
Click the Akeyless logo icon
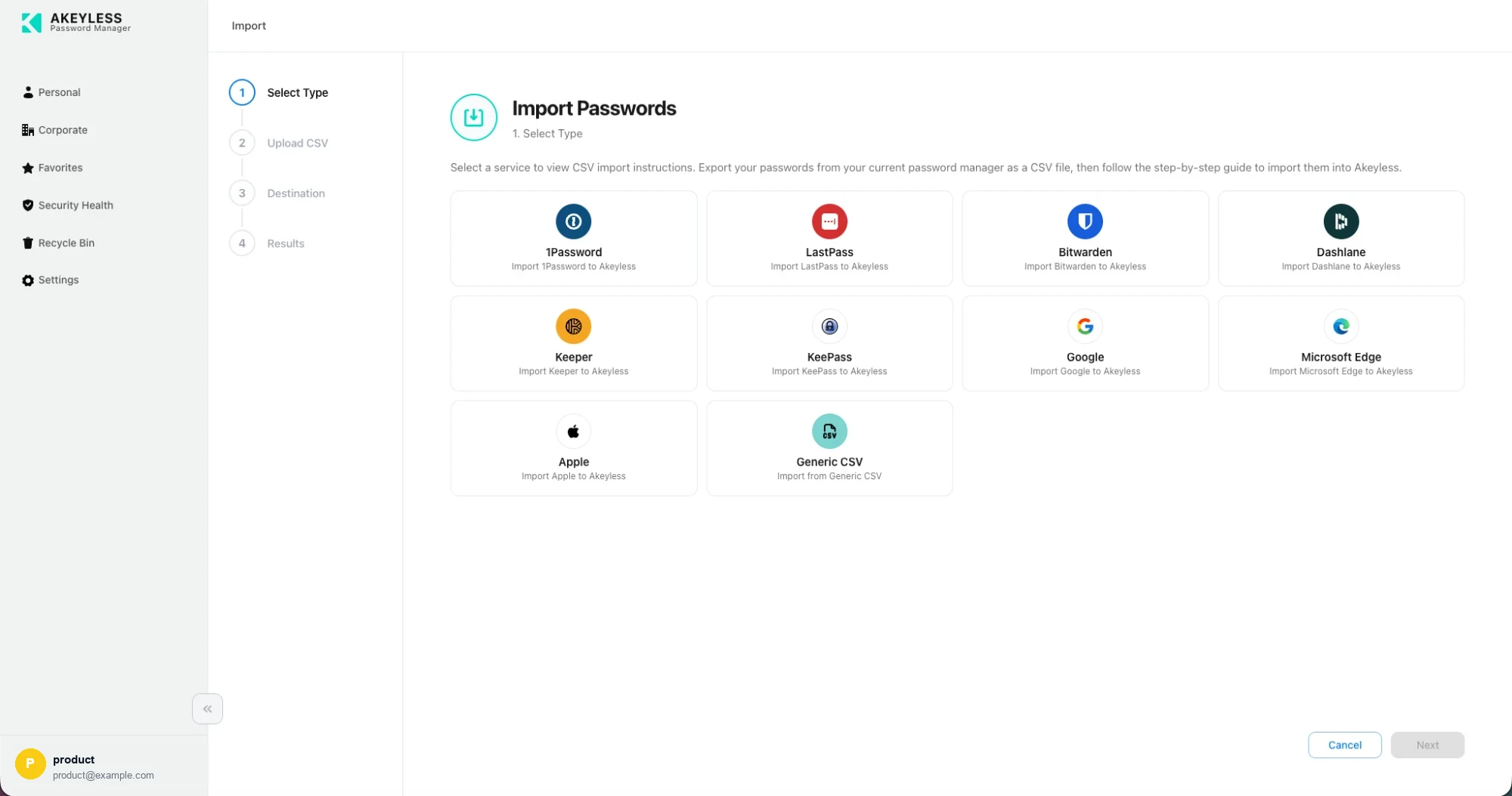pyautogui.click(x=32, y=23)
